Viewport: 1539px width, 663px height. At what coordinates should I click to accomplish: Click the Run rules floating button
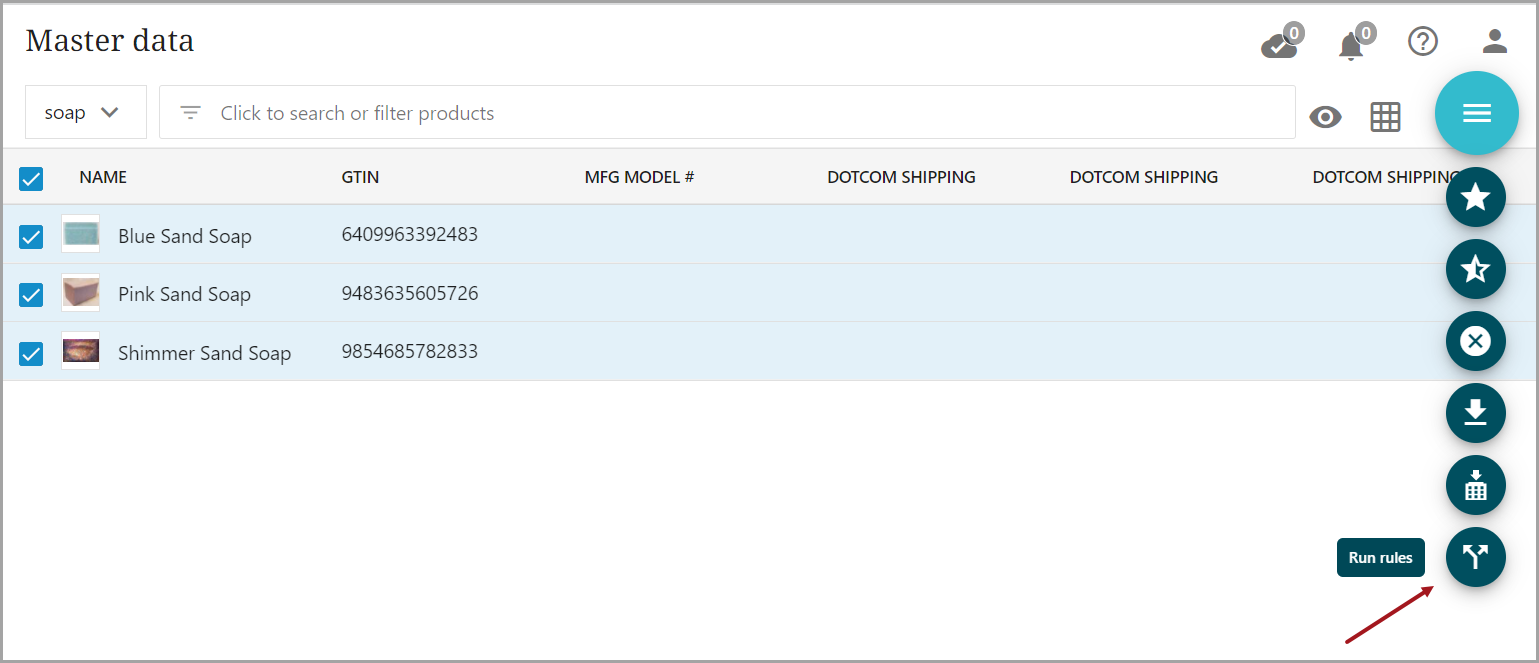[1475, 557]
